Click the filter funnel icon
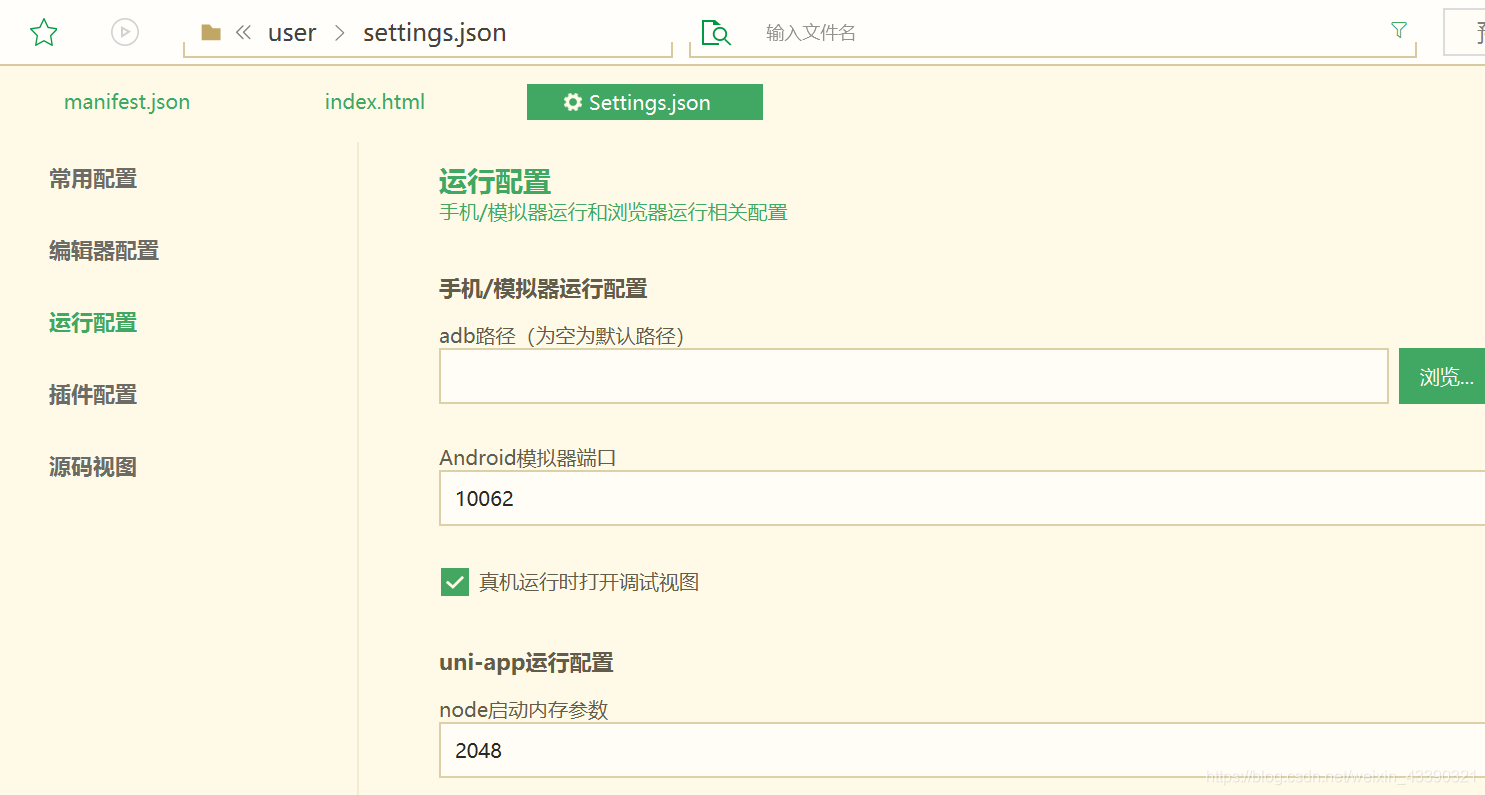 coord(1399,31)
